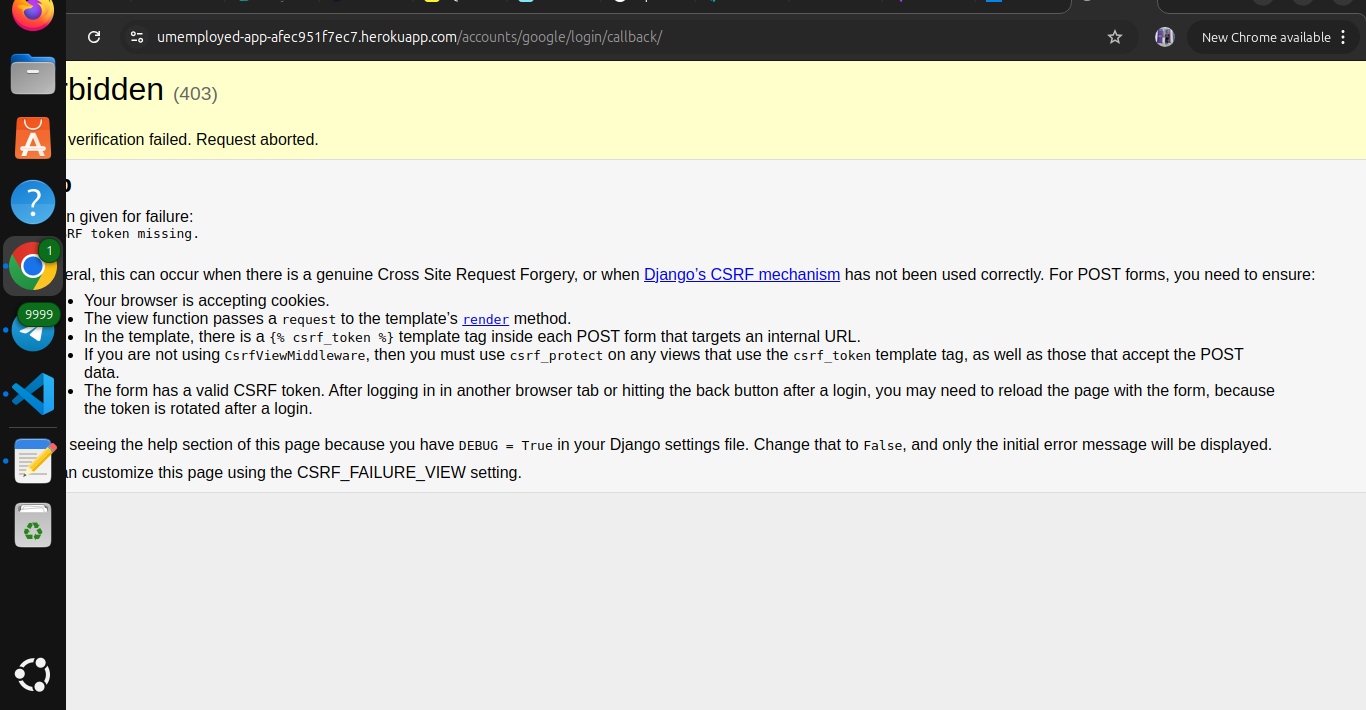The image size is (1366, 710).
Task: Open the Chrome three-dot menu
Action: tap(1343, 37)
